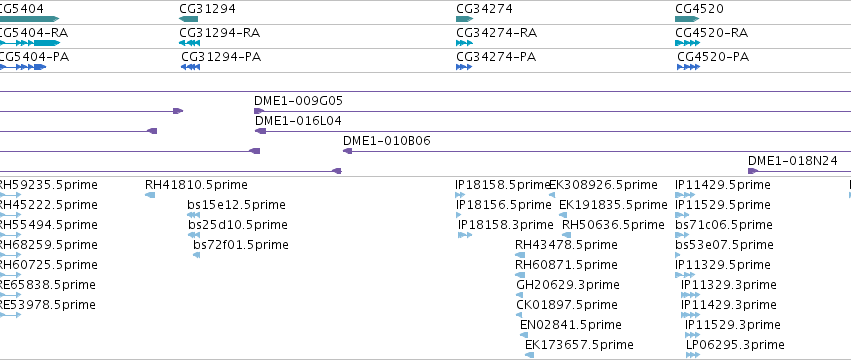Select the CG34274 gene arrow glyph
Viewport: 851px width, 360px height.
tap(465, 19)
